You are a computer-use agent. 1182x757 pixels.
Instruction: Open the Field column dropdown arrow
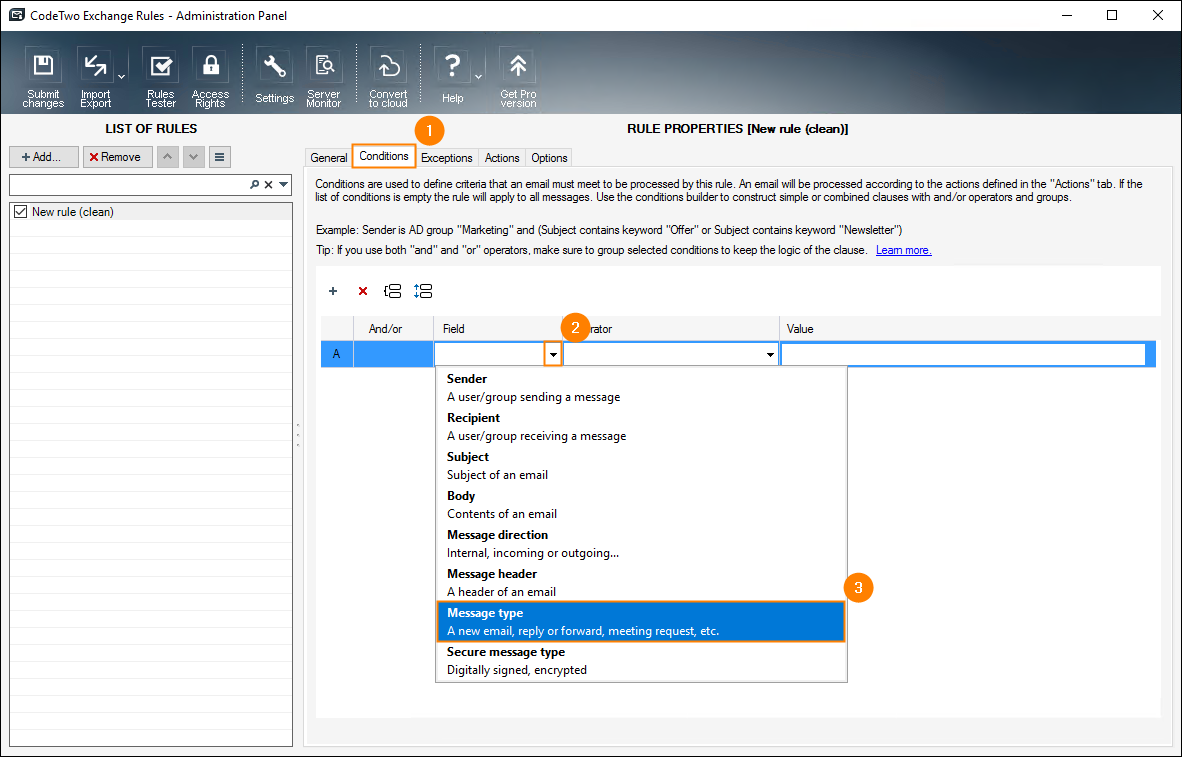(x=553, y=354)
